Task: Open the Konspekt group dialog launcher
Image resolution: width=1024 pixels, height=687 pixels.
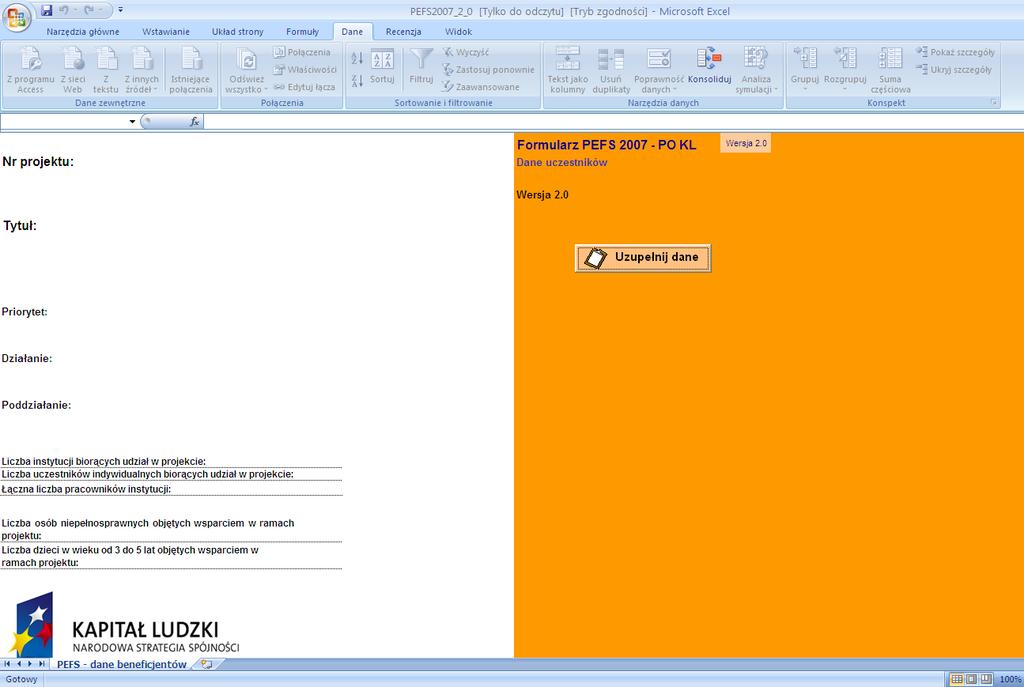Action: (x=994, y=103)
